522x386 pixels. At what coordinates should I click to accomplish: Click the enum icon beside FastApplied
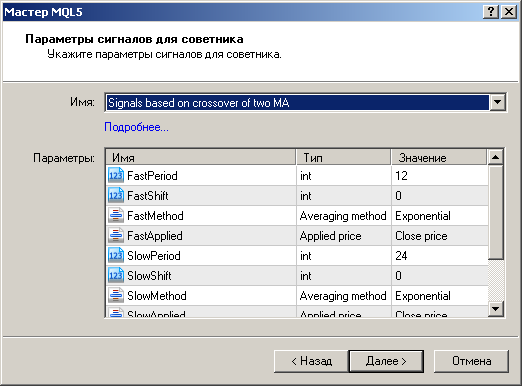click(116, 235)
